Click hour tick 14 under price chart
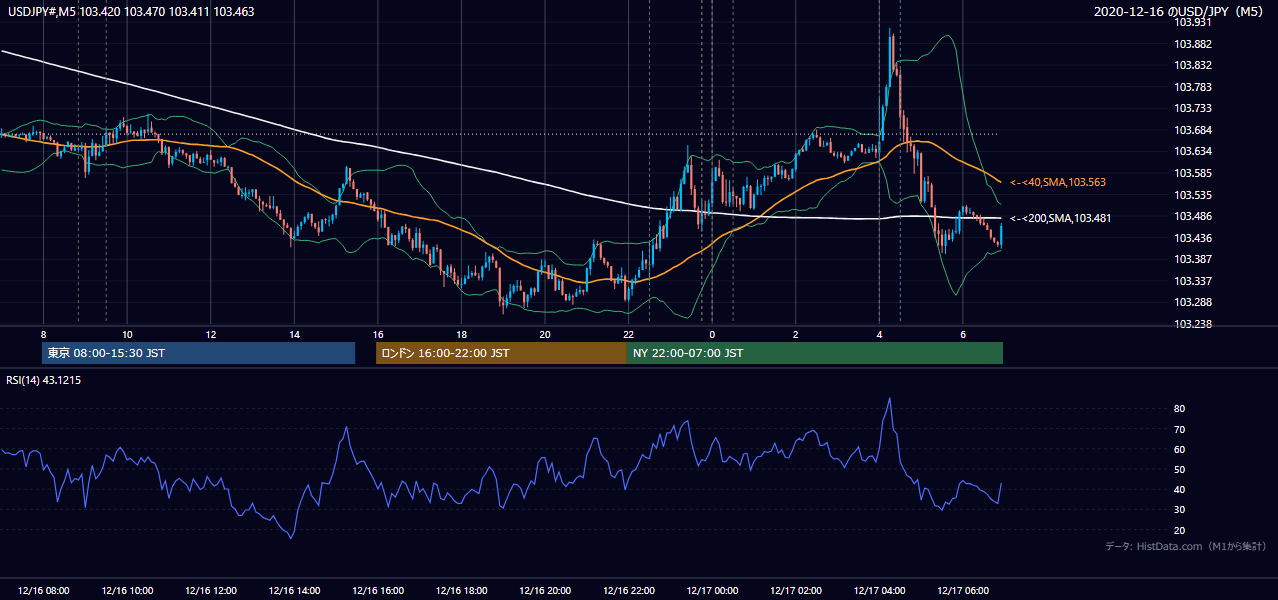Viewport: 1278px width, 600px height. pyautogui.click(x=294, y=333)
